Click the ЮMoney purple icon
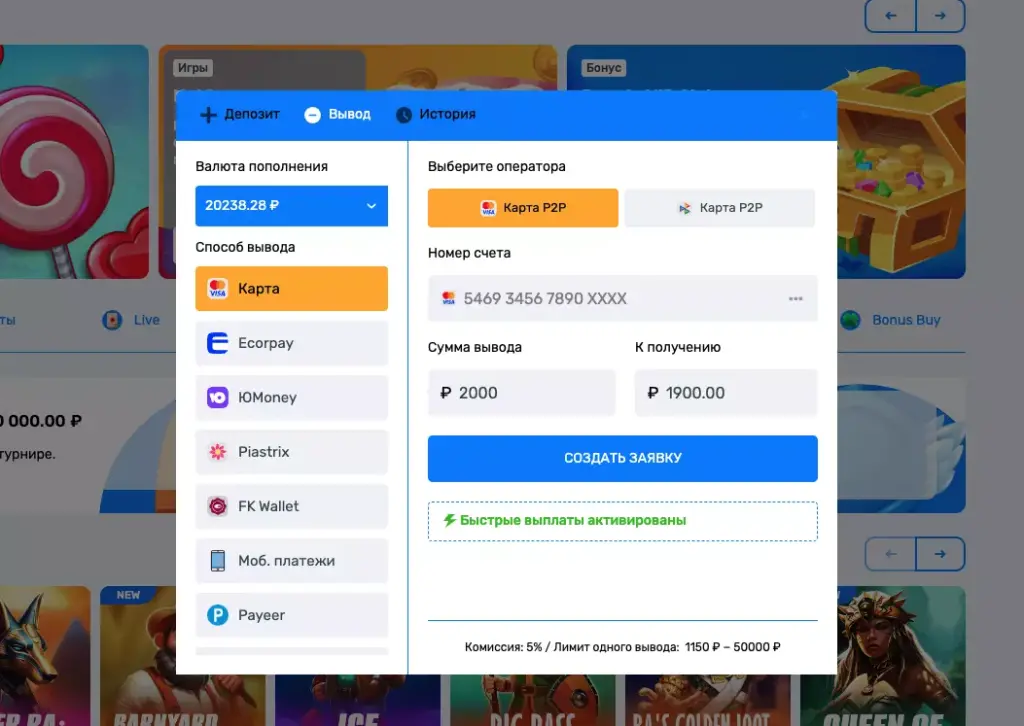Viewport: 1024px width, 726px height. pyautogui.click(x=217, y=398)
